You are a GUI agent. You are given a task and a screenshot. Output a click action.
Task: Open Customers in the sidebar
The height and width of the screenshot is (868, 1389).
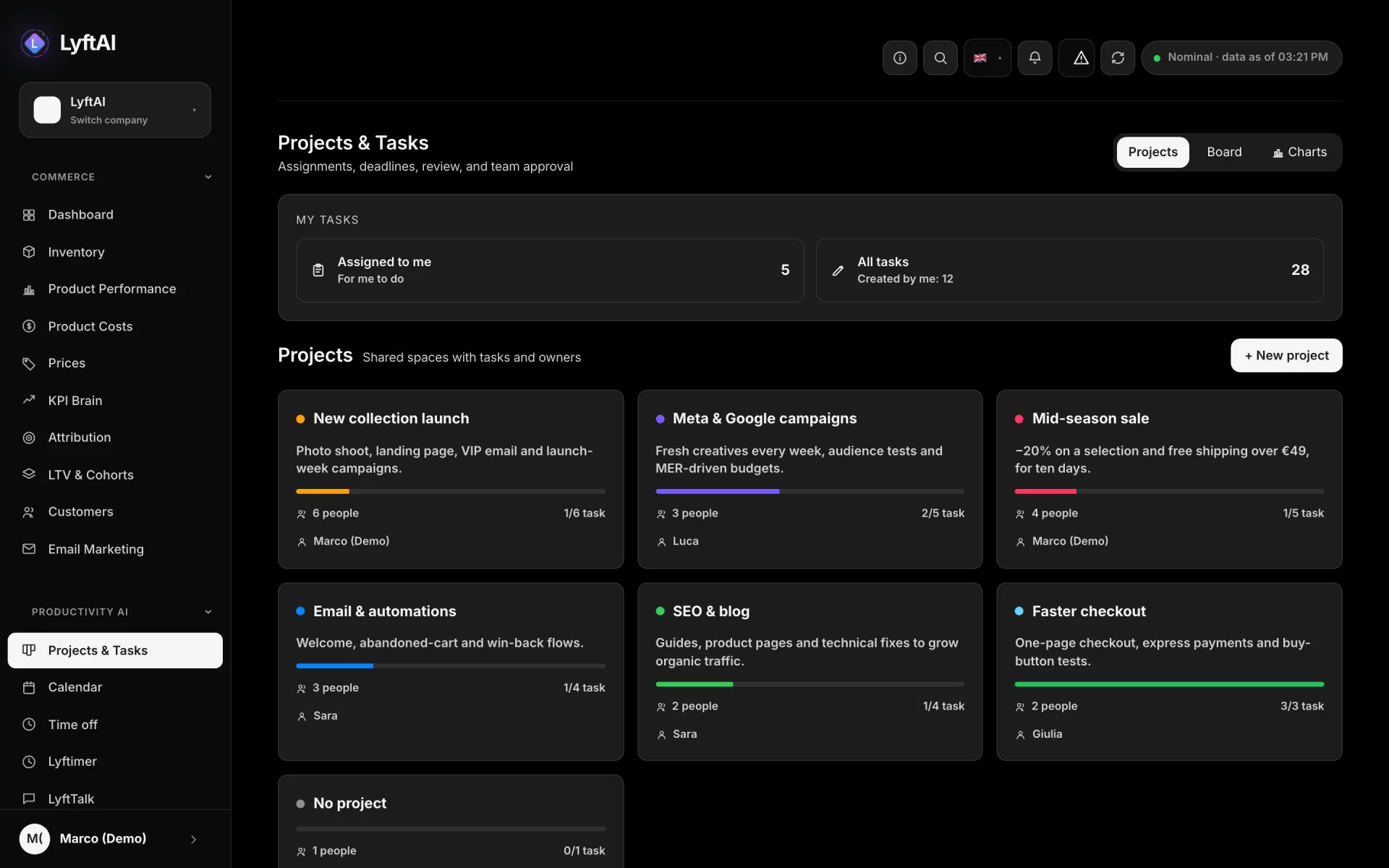pyautogui.click(x=115, y=512)
